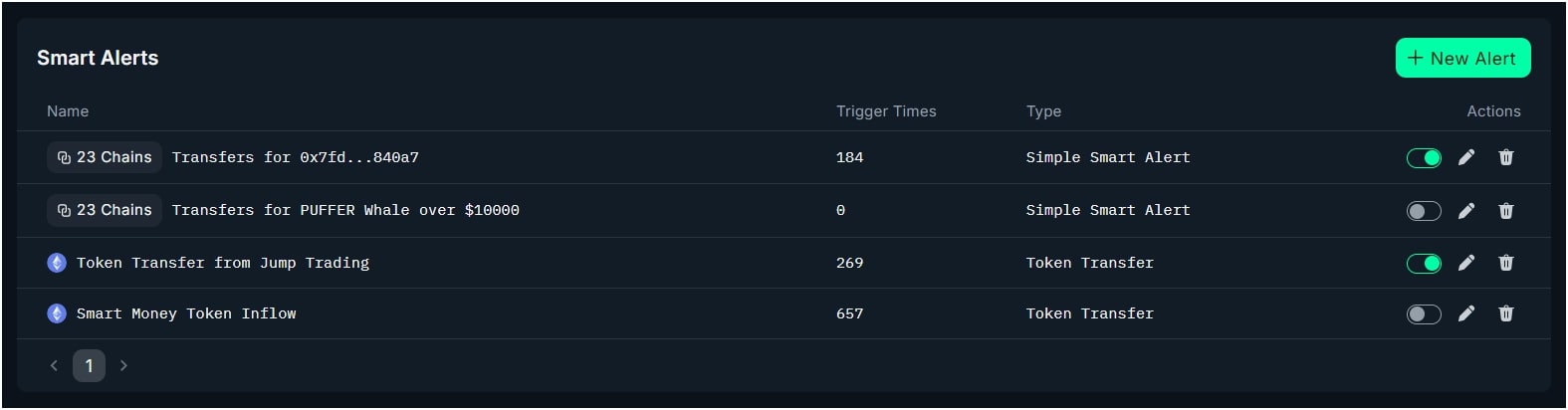Delete the Transfers for 0x7fd...840a7 alert
The image size is (1568, 410).
pos(1506,157)
